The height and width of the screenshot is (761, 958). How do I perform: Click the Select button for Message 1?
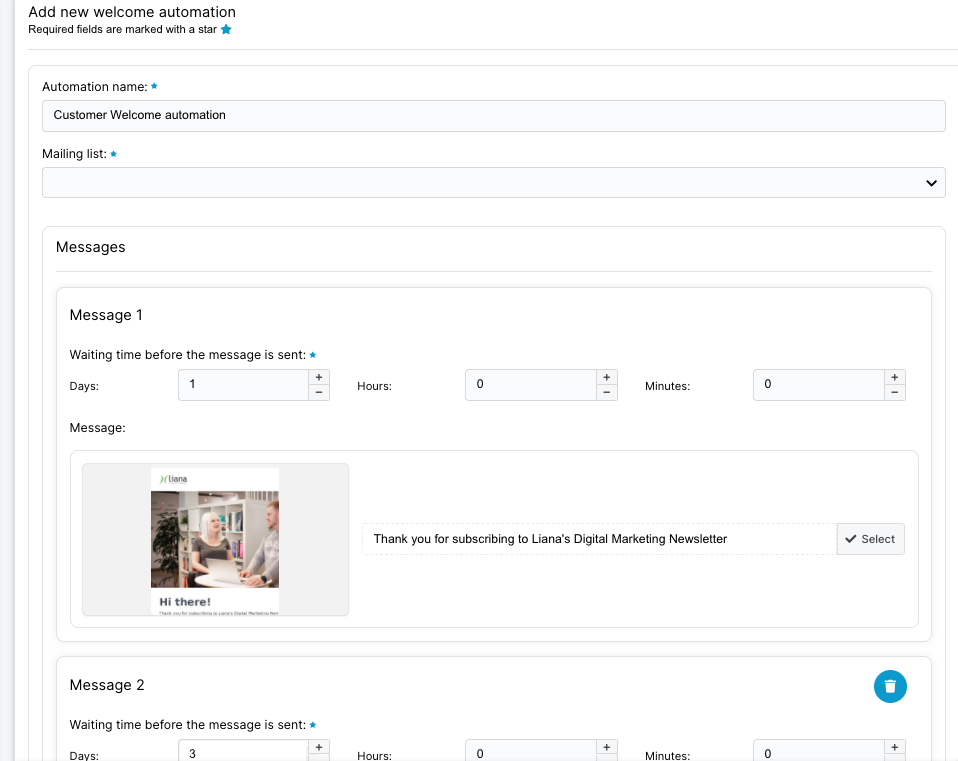(x=871, y=539)
